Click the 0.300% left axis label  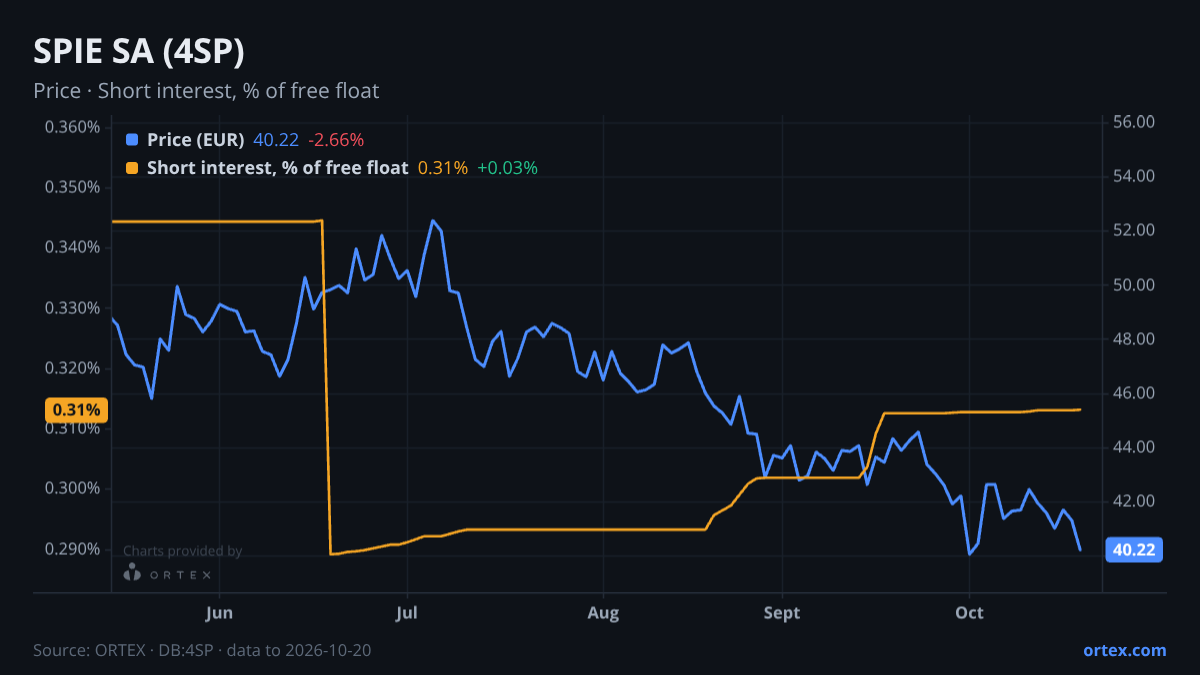(73, 488)
